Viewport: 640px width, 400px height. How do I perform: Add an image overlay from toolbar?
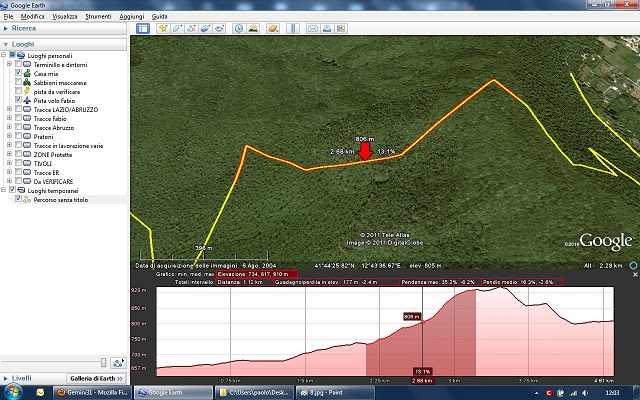click(205, 28)
